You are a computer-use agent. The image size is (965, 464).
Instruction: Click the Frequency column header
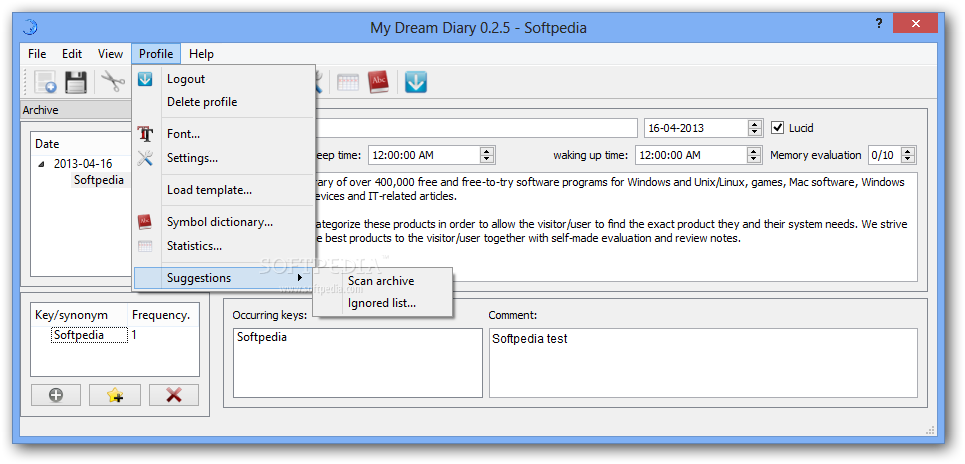coord(162,315)
